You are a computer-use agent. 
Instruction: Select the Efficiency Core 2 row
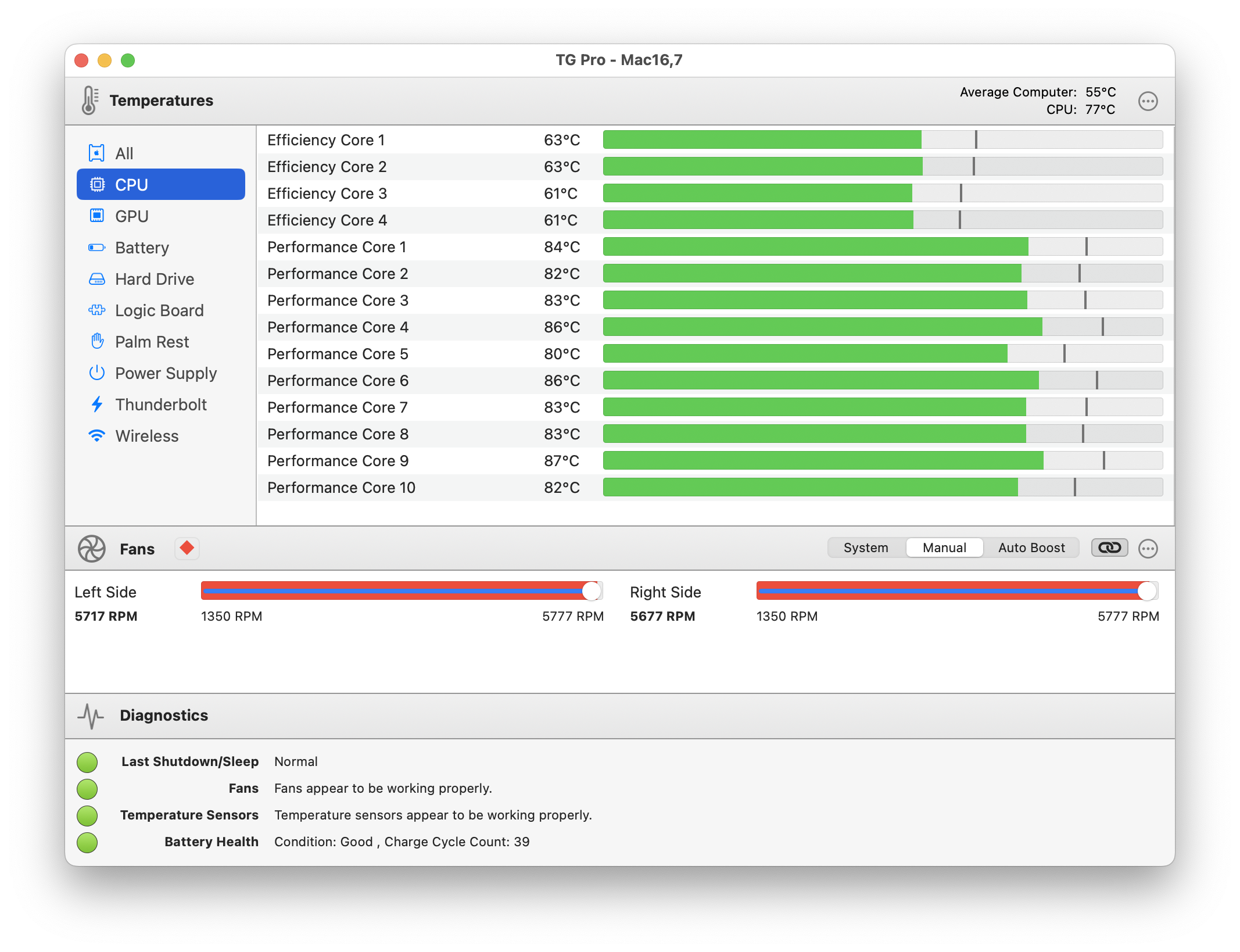click(x=715, y=167)
